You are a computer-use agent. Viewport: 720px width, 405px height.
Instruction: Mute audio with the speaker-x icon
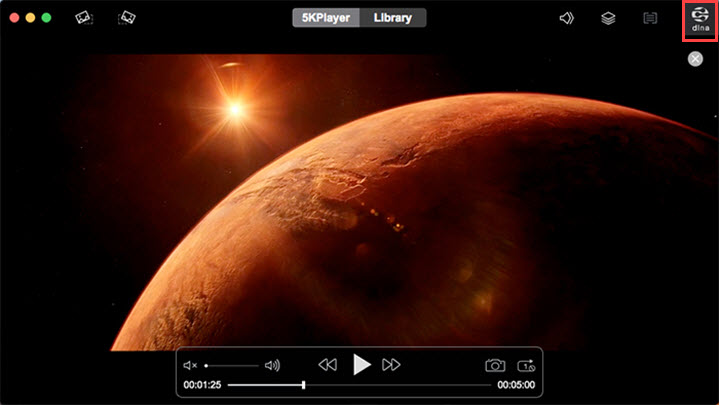(x=190, y=366)
